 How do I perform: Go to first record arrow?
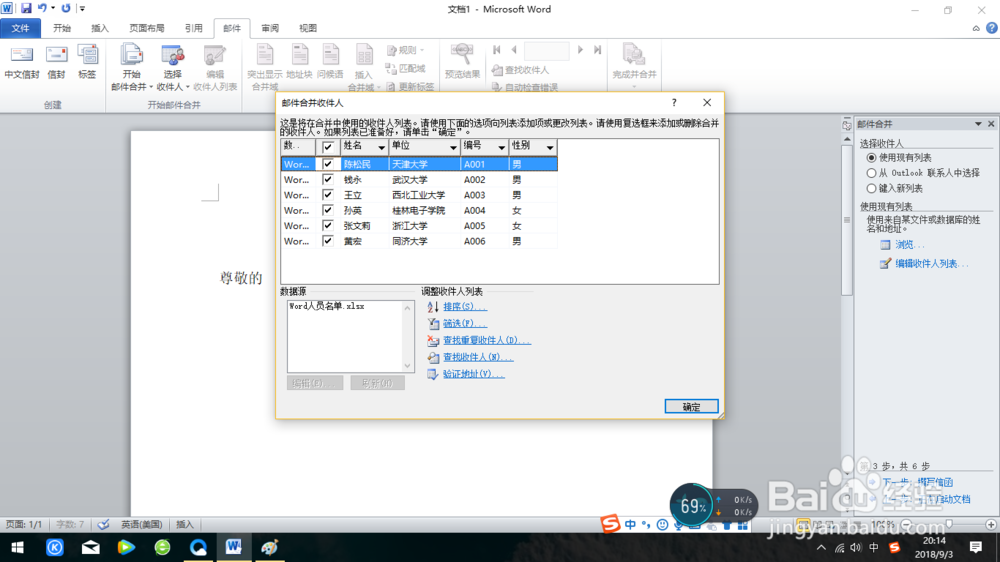tap(497, 50)
